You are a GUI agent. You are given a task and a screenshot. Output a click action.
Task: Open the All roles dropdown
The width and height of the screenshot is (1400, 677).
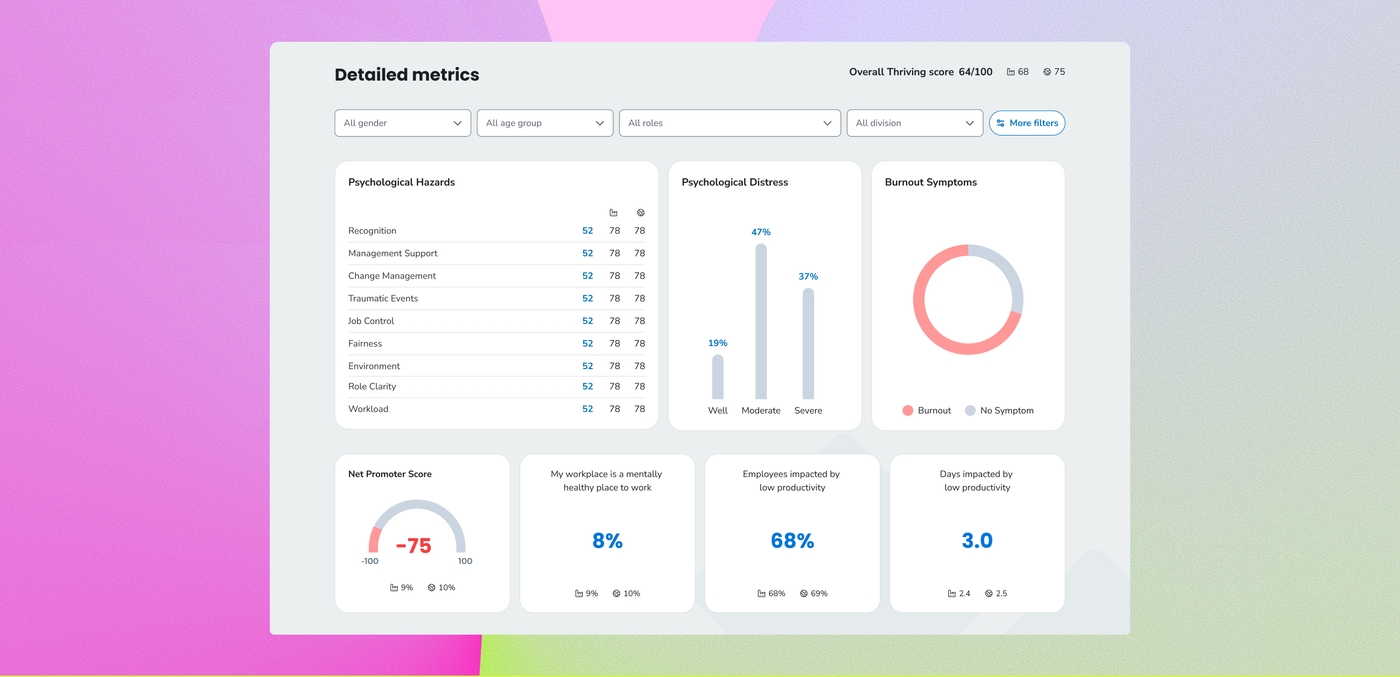point(730,123)
